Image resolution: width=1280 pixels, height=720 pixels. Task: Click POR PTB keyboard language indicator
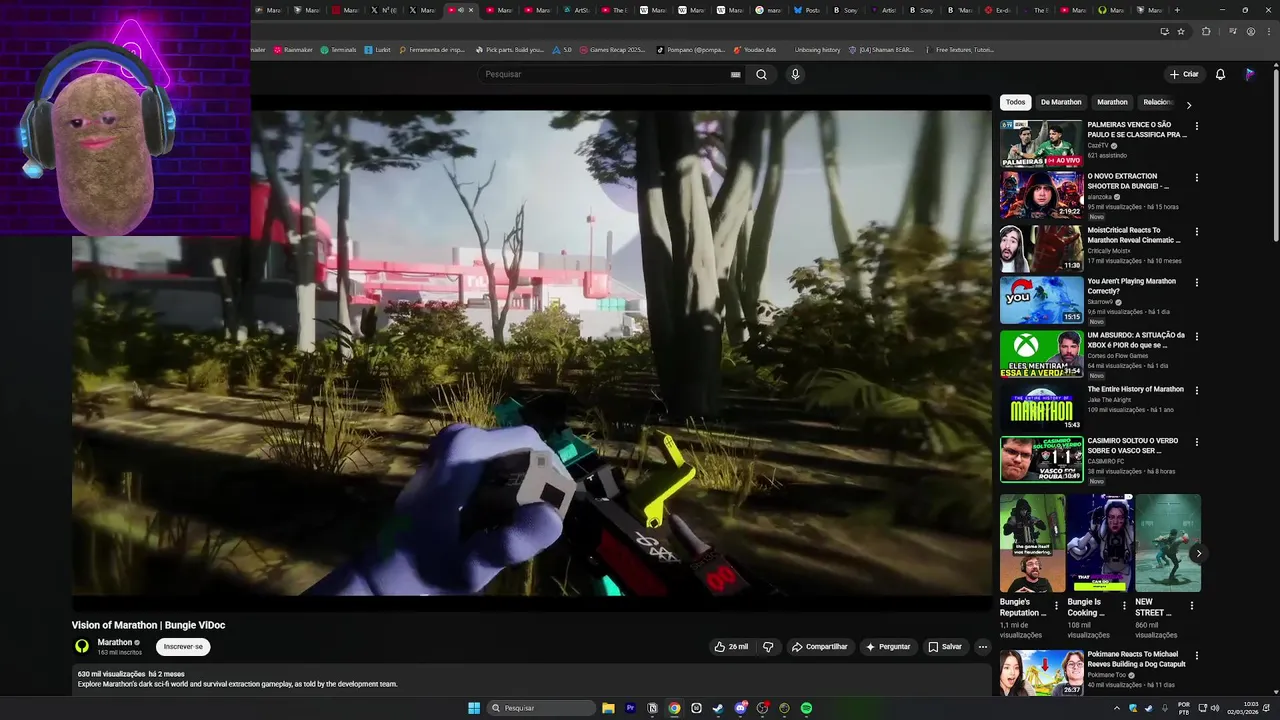tap(1184, 708)
